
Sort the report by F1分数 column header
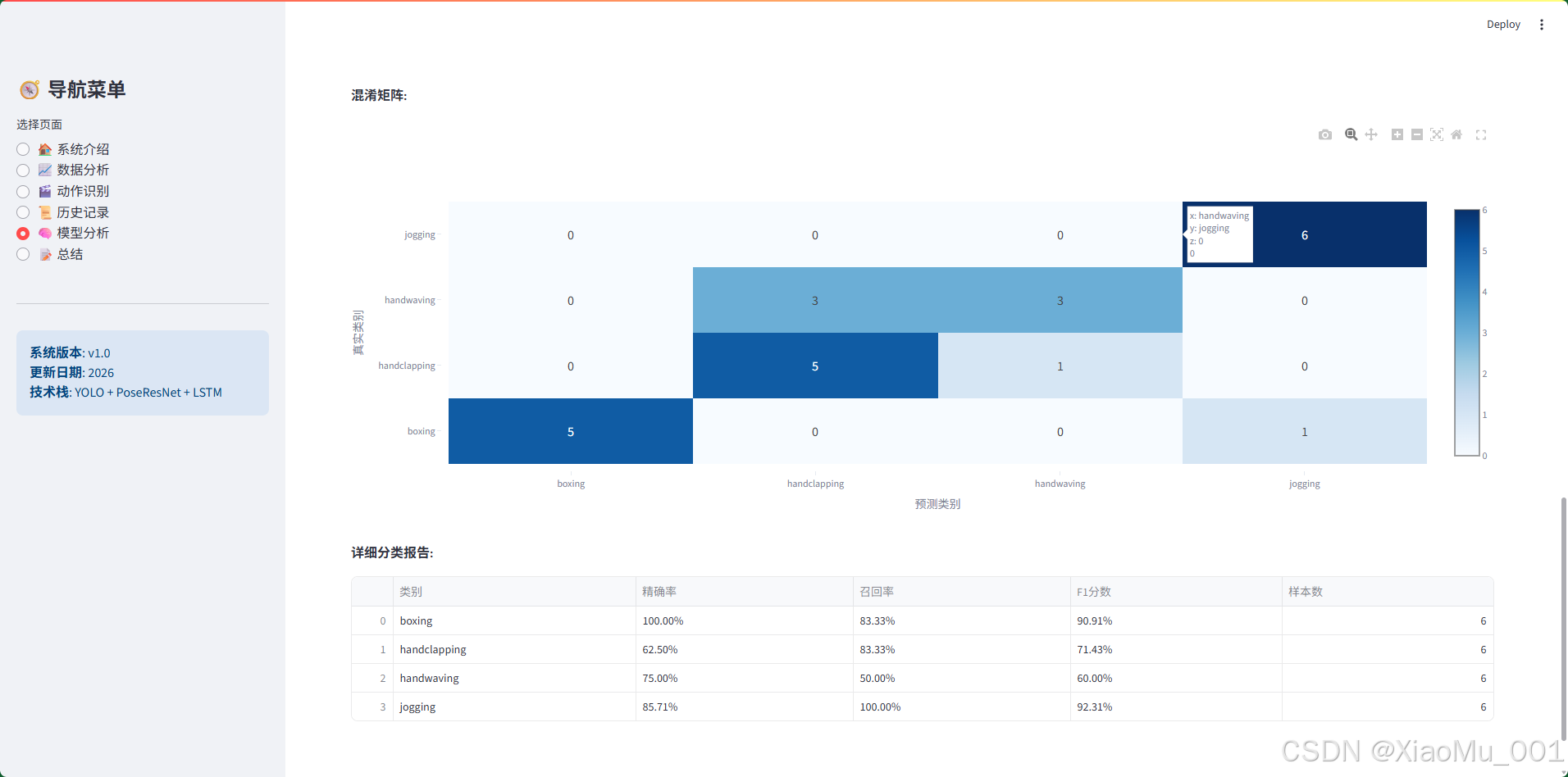pos(1176,592)
